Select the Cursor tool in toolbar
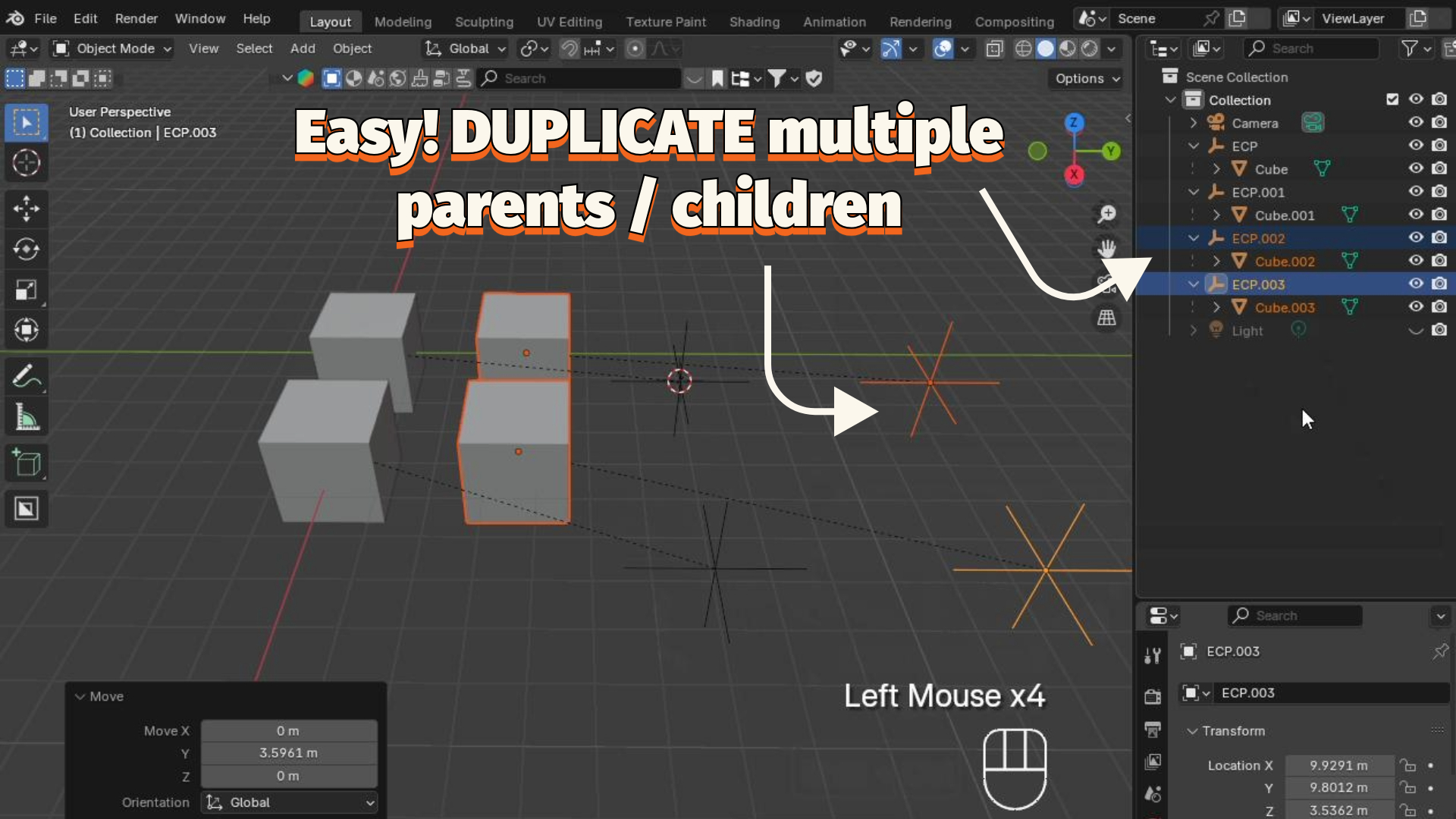The width and height of the screenshot is (1456, 819). click(x=27, y=163)
